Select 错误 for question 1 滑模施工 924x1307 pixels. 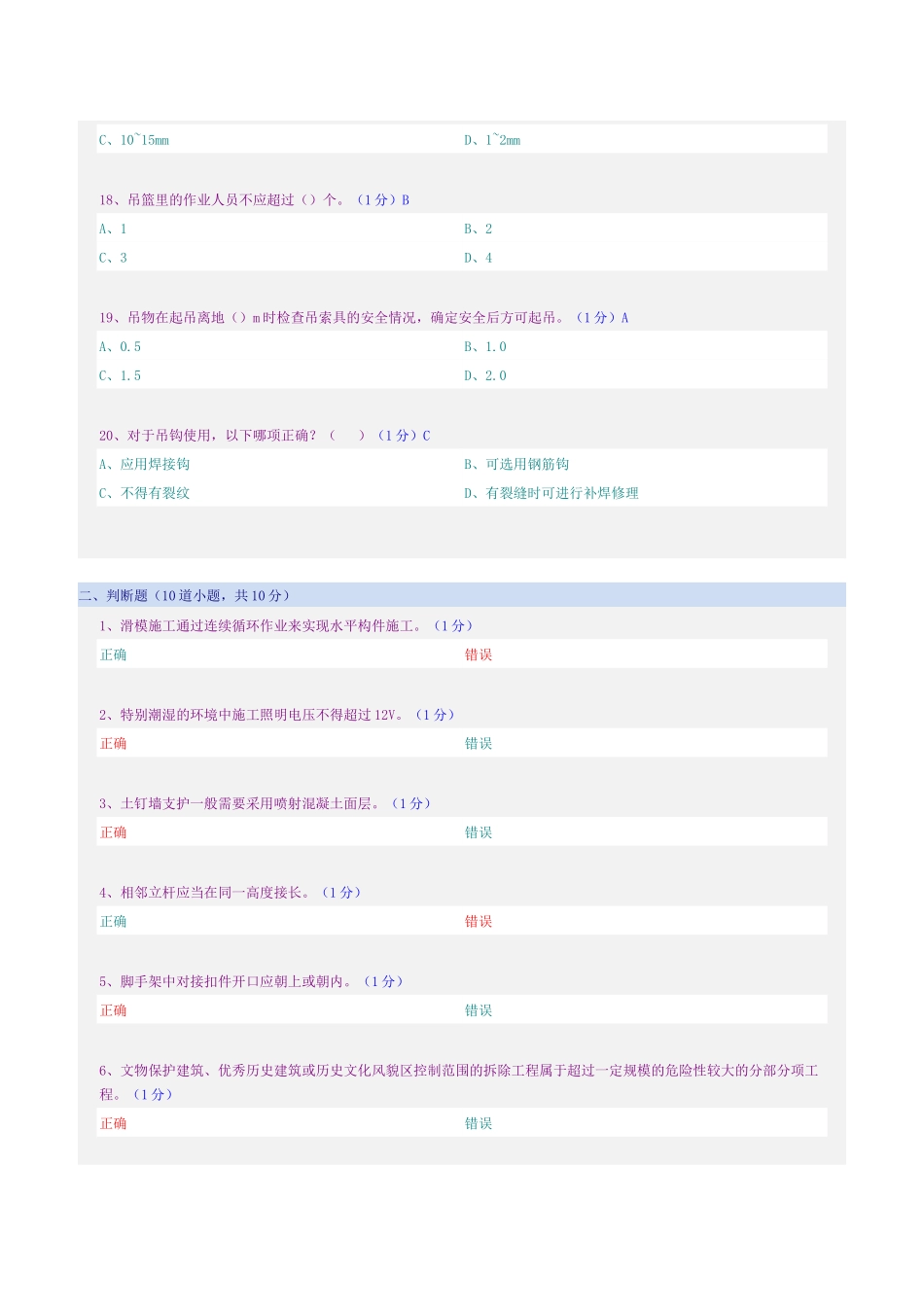tap(479, 655)
